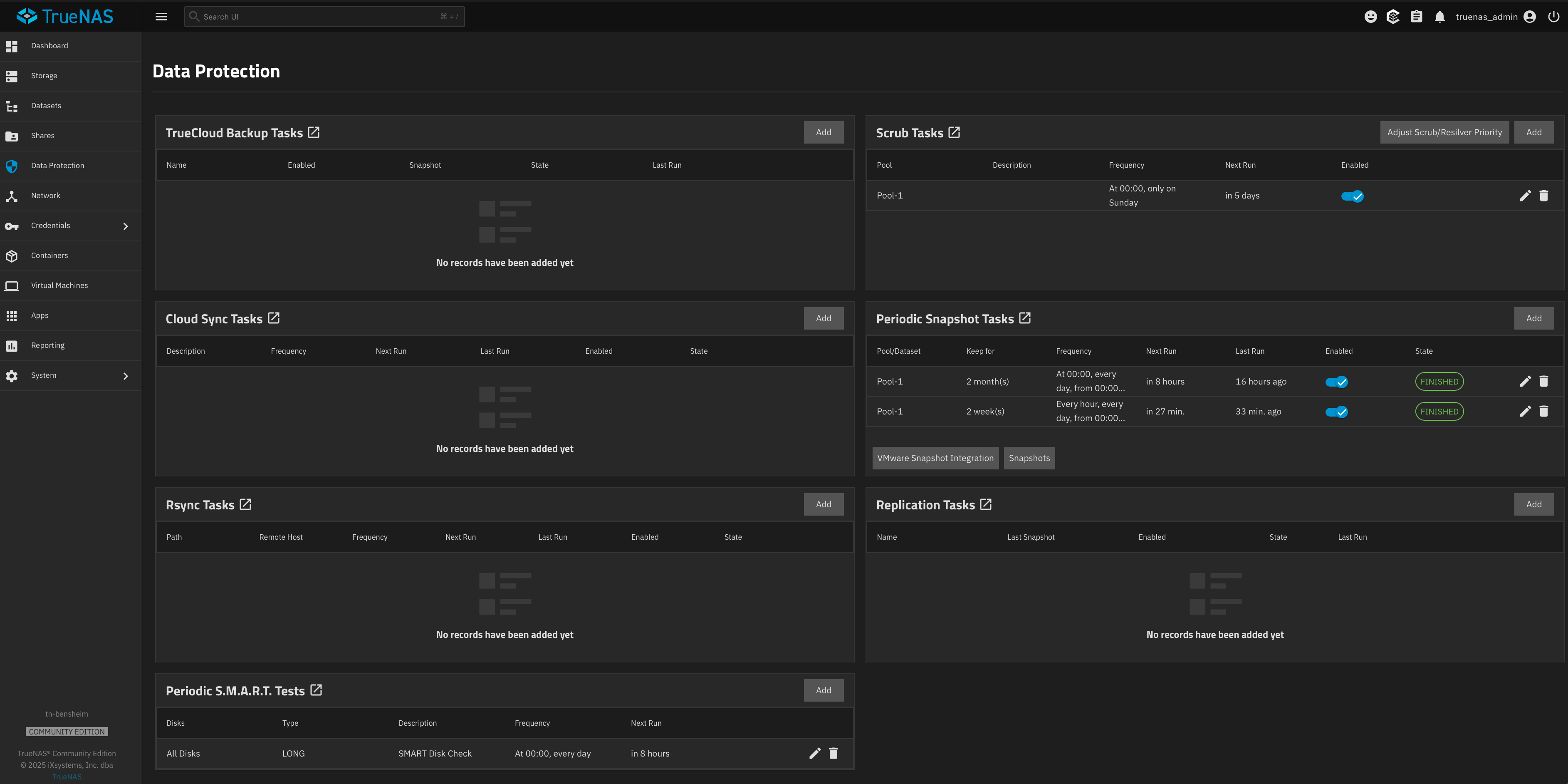The height and width of the screenshot is (784, 1568).
Task: Delete the Pool-1 scrub task
Action: (x=1543, y=196)
